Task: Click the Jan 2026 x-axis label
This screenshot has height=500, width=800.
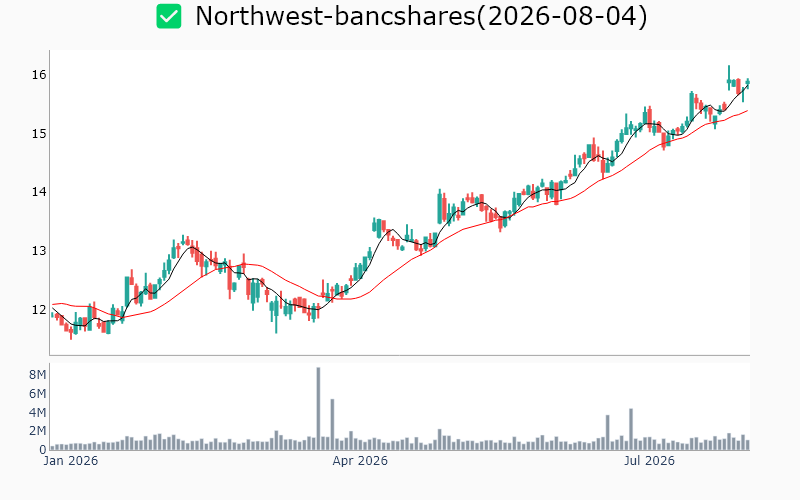Action: point(70,461)
